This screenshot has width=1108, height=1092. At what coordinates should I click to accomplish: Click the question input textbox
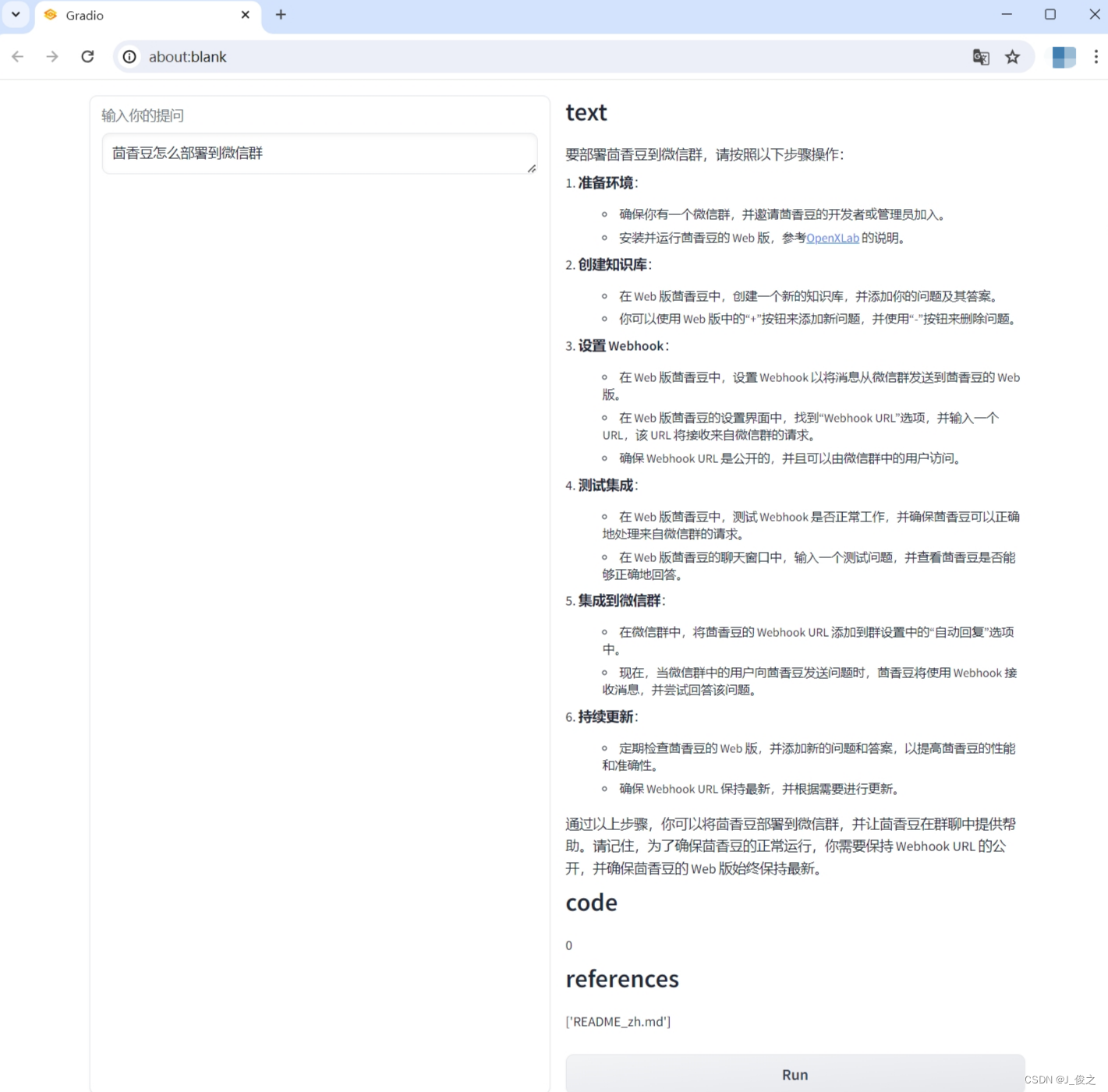(x=320, y=154)
